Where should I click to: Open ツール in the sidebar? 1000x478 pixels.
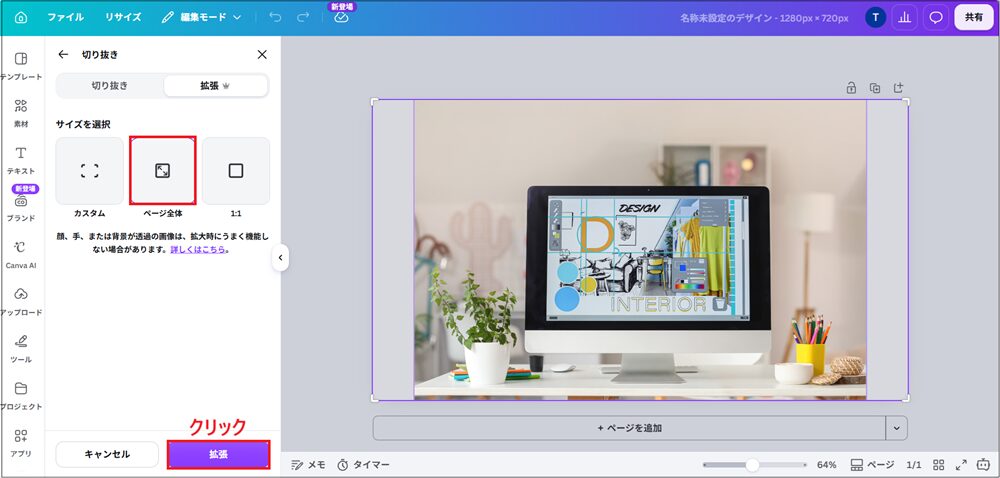tap(21, 349)
